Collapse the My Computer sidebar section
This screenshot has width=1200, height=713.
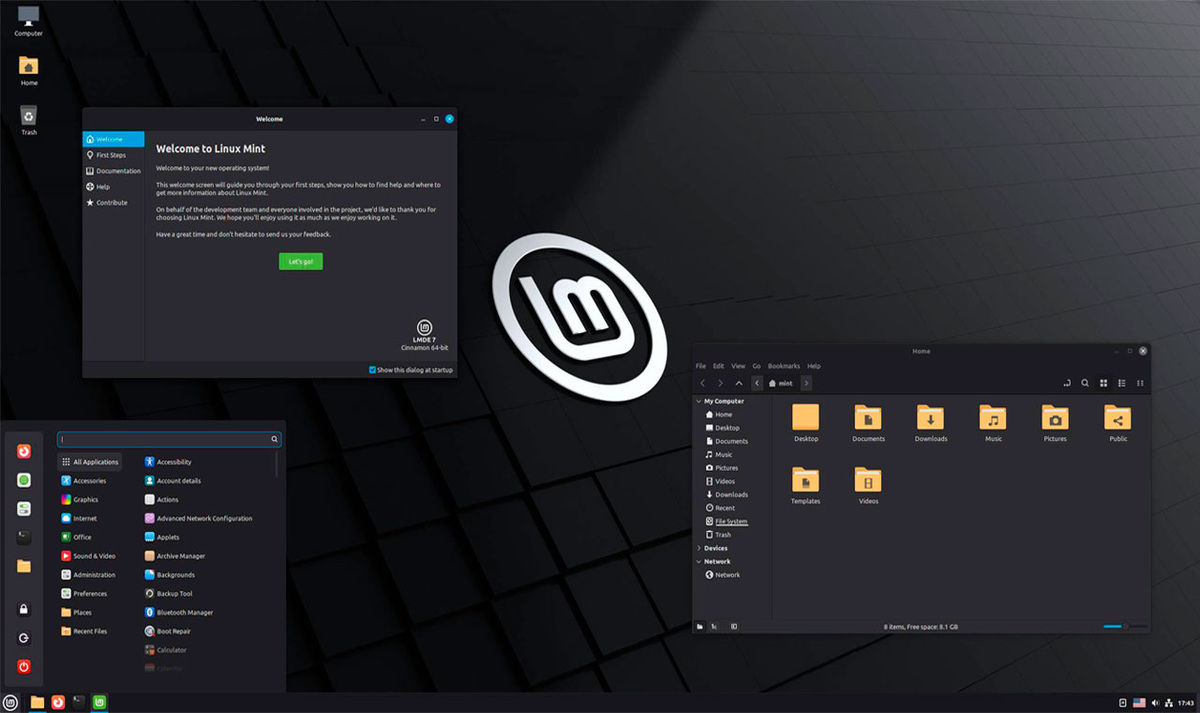(698, 401)
